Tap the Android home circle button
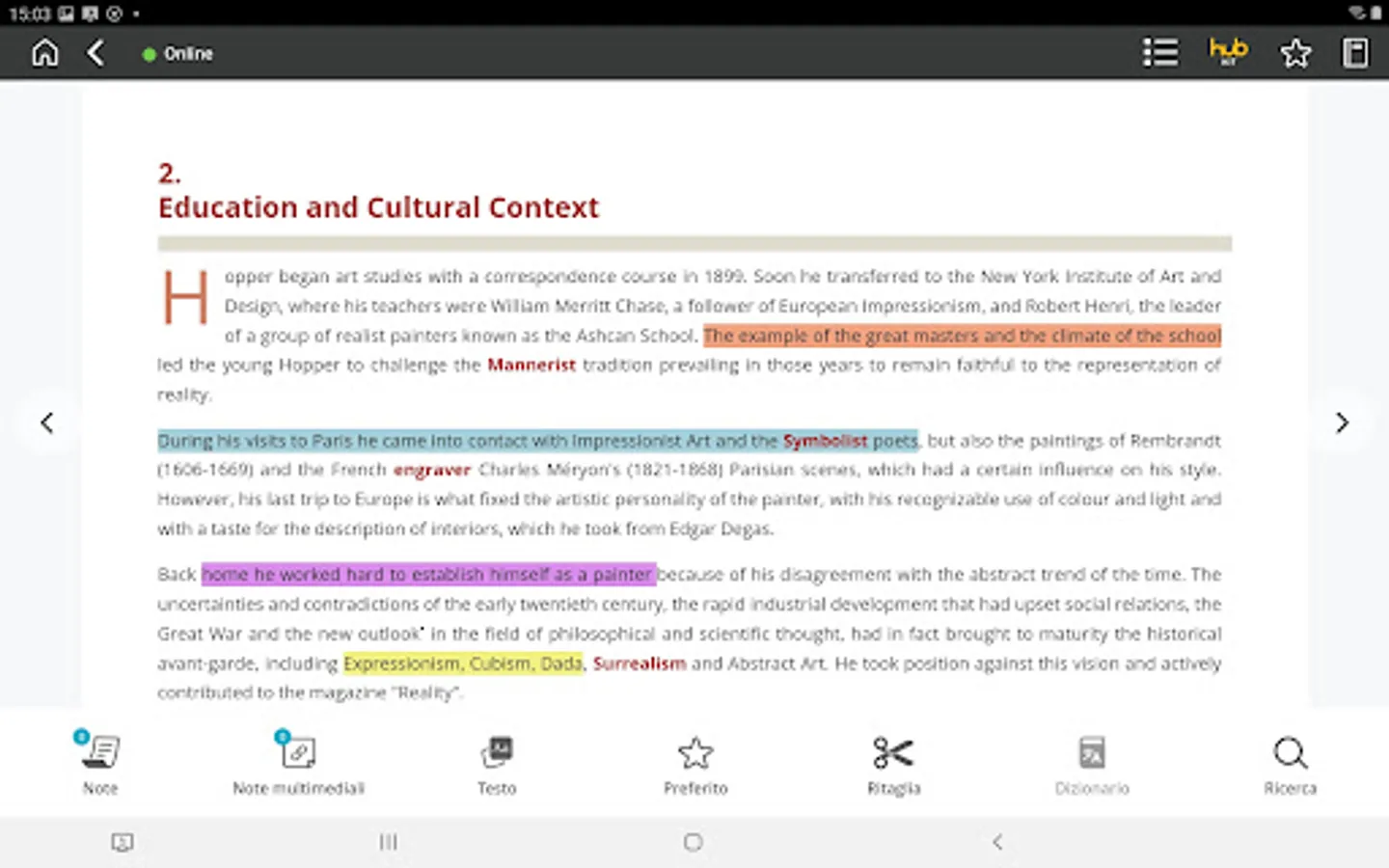This screenshot has width=1389, height=868. point(693,842)
